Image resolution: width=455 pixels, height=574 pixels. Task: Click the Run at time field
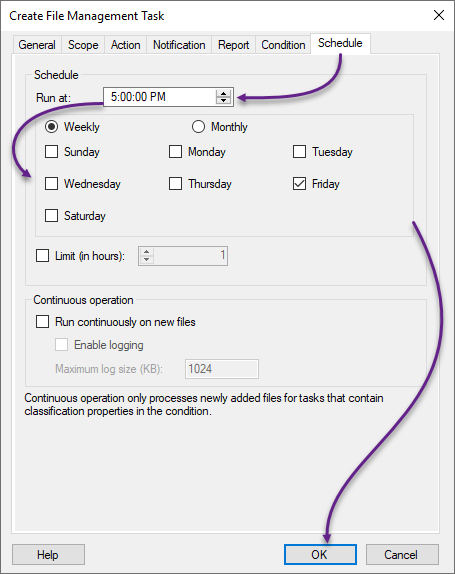click(x=160, y=97)
